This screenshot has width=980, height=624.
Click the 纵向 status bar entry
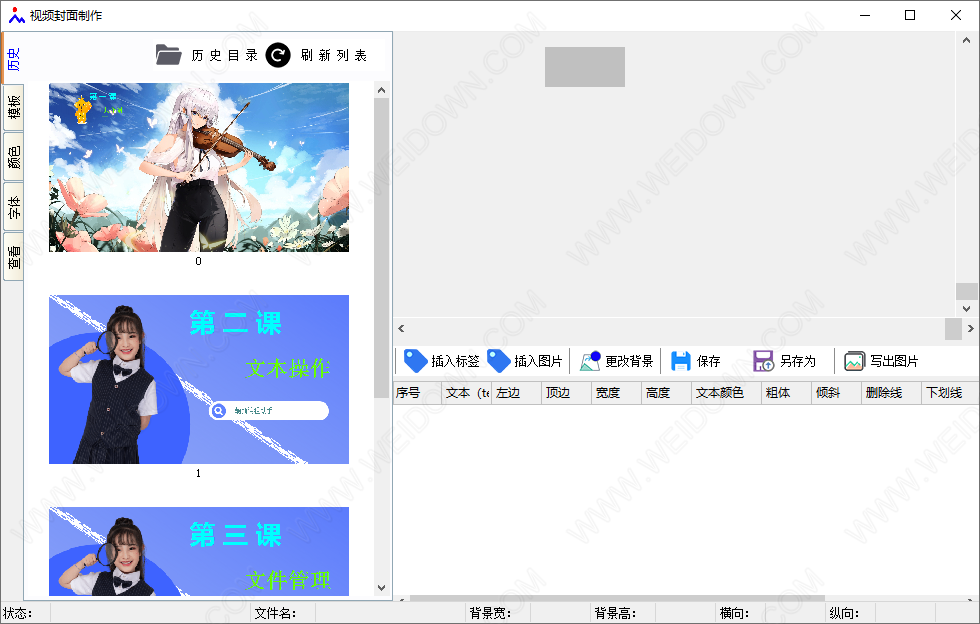tap(844, 613)
